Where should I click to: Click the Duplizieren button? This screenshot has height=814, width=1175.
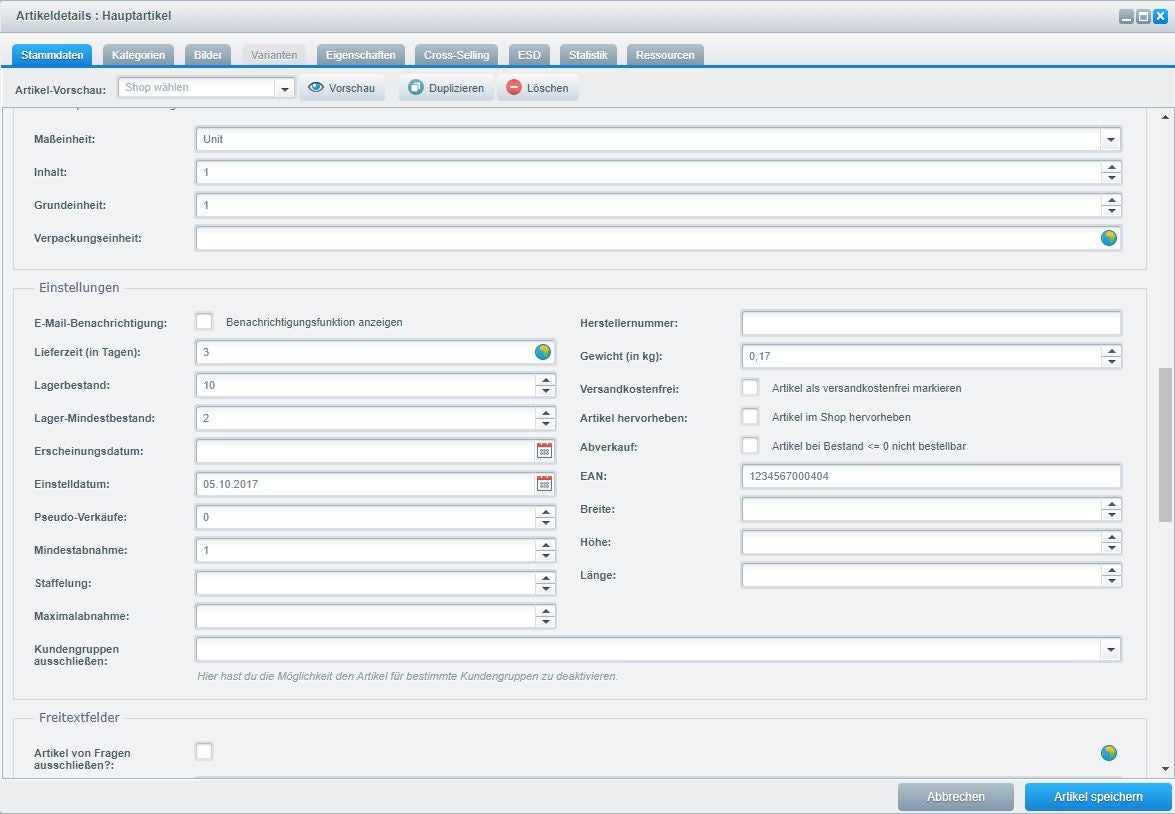(x=447, y=88)
